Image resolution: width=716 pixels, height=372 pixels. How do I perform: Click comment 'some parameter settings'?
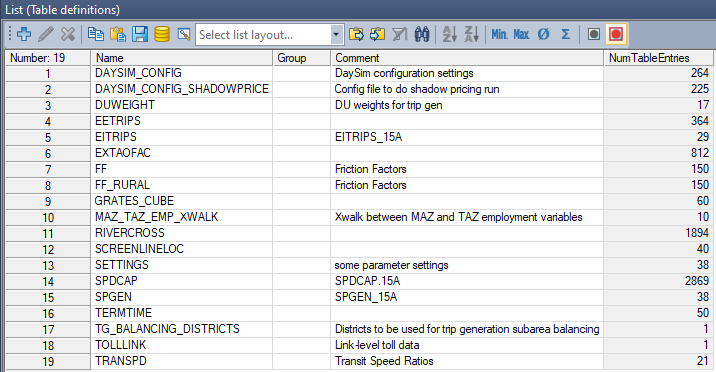click(x=391, y=265)
